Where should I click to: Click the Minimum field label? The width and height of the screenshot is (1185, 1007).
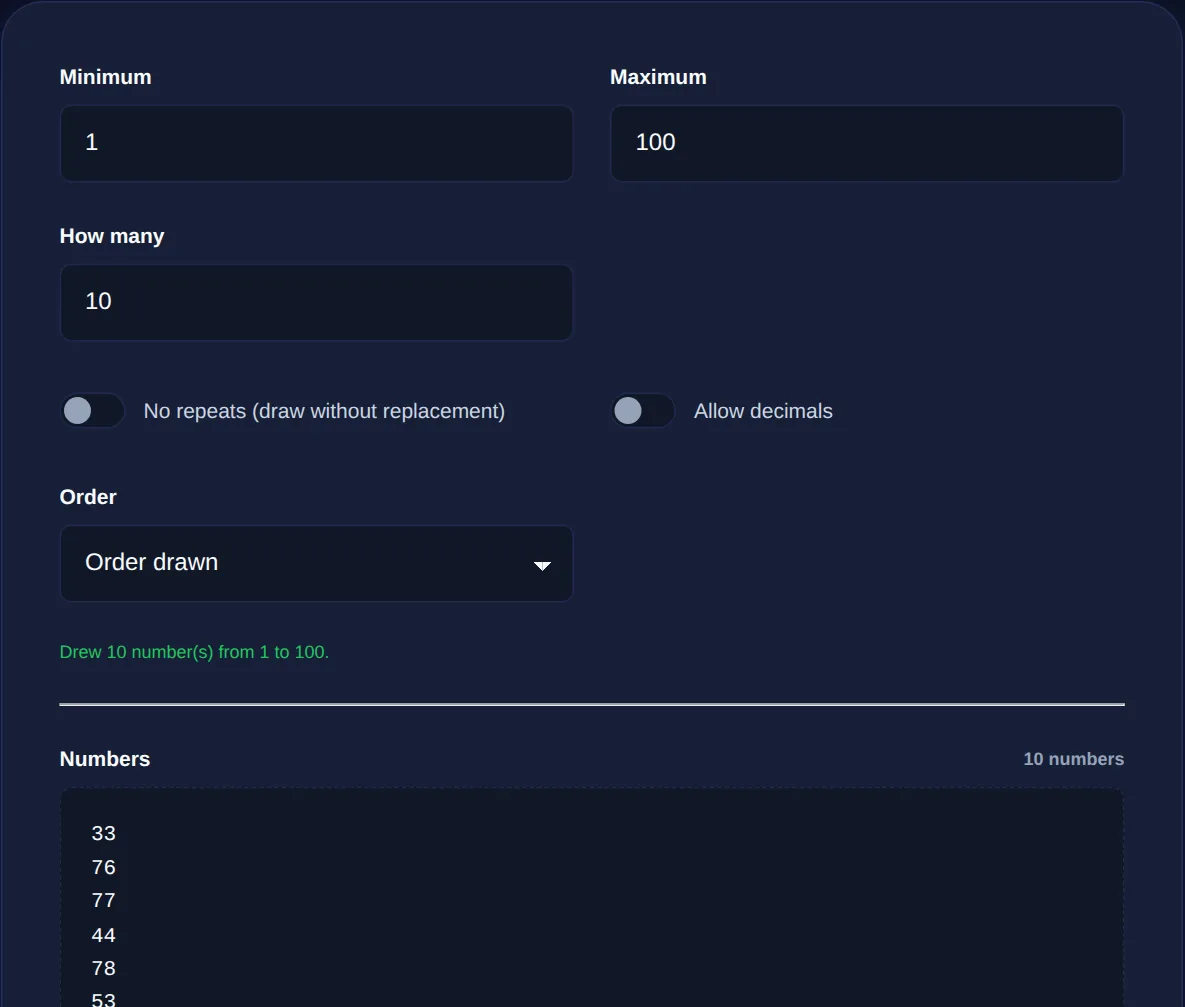coord(106,77)
